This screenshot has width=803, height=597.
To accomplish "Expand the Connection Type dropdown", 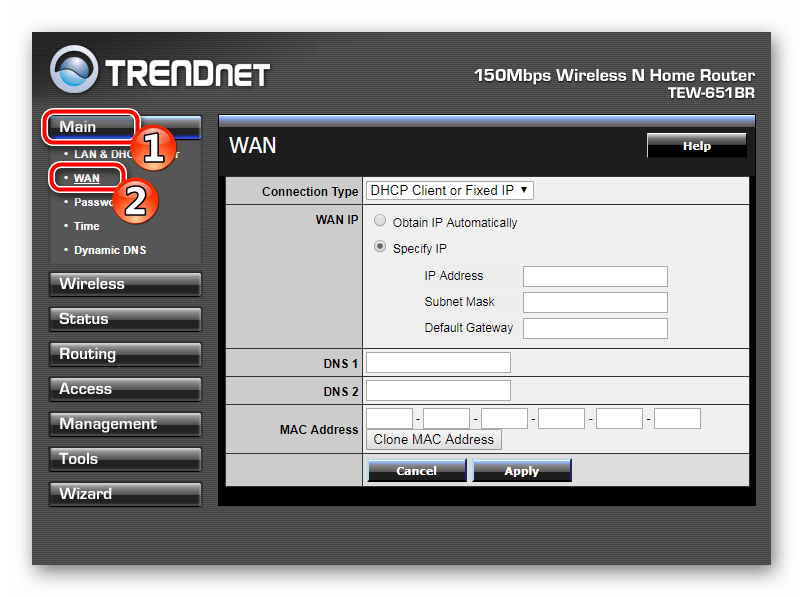I will click(450, 190).
